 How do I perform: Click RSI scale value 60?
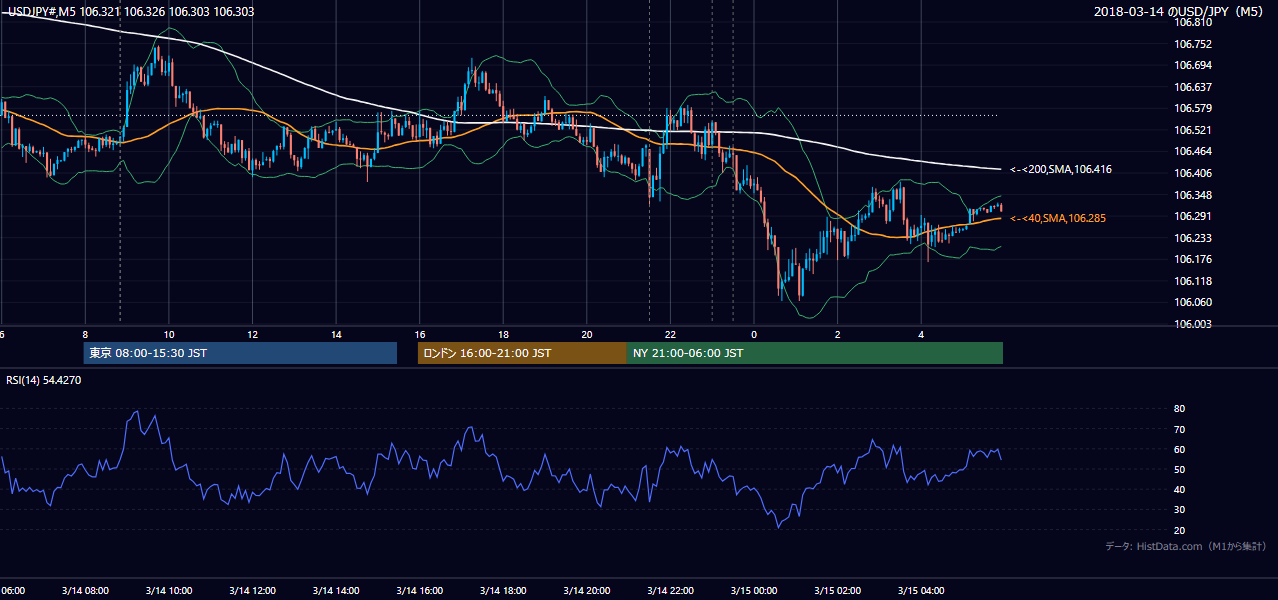[x=1180, y=449]
